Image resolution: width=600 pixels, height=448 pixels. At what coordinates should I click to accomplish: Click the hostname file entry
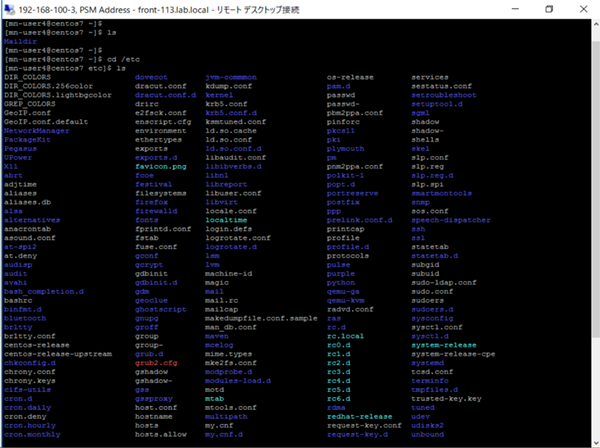point(154,416)
